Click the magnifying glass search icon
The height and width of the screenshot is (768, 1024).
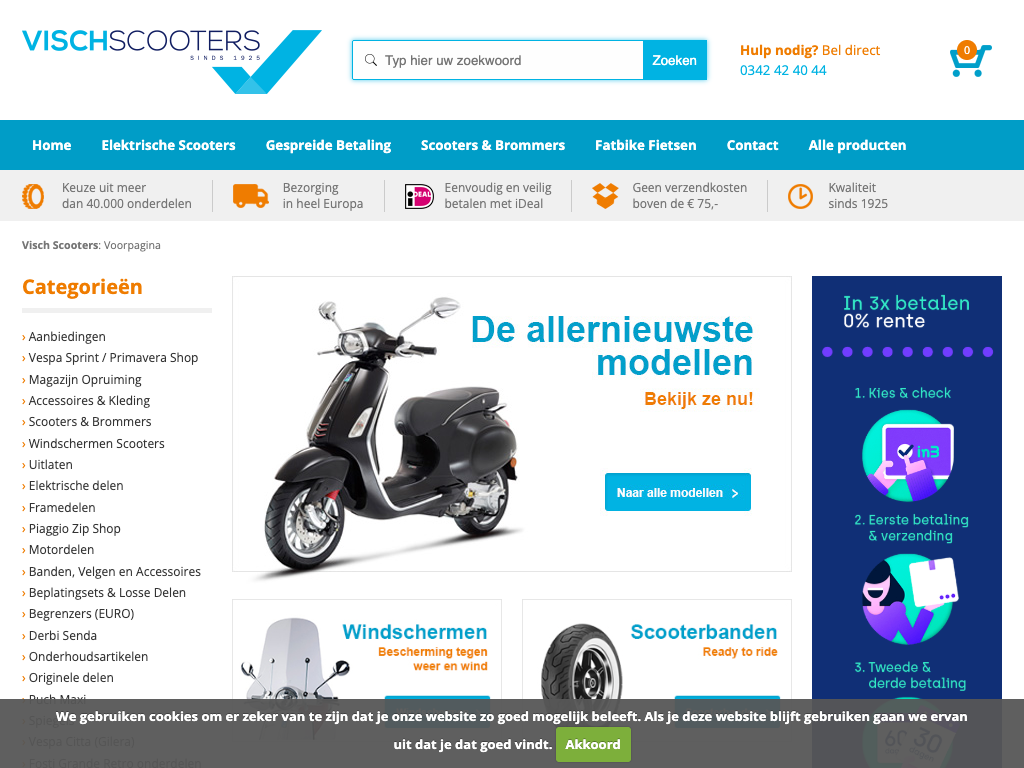(370, 60)
